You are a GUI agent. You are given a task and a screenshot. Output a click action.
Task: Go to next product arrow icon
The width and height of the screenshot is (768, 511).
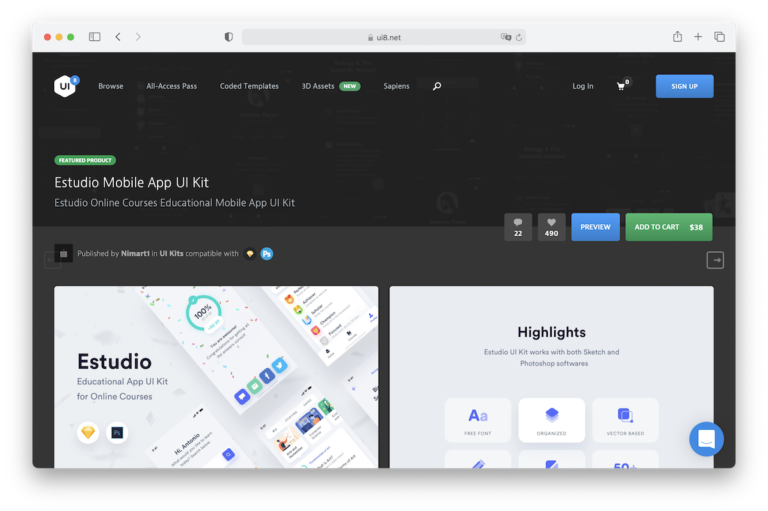click(x=715, y=260)
